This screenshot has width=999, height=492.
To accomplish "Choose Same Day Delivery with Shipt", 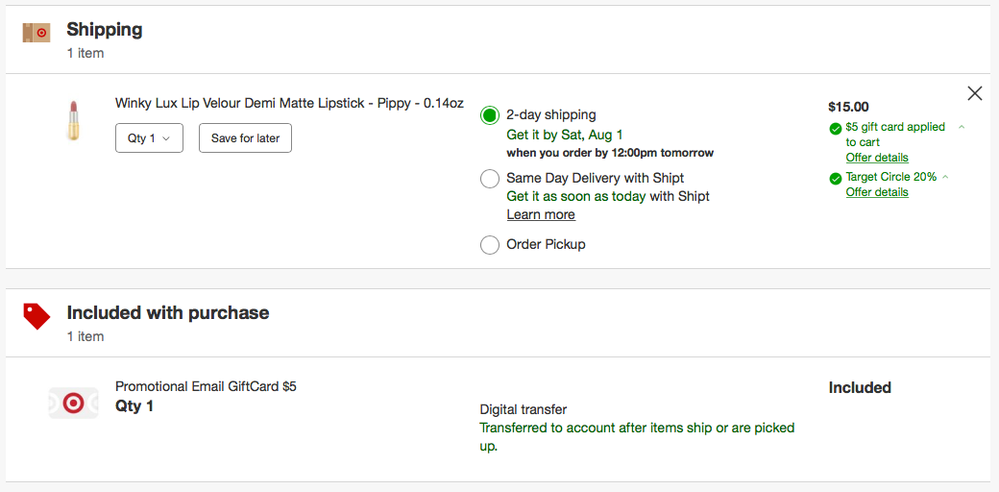I will (x=489, y=179).
